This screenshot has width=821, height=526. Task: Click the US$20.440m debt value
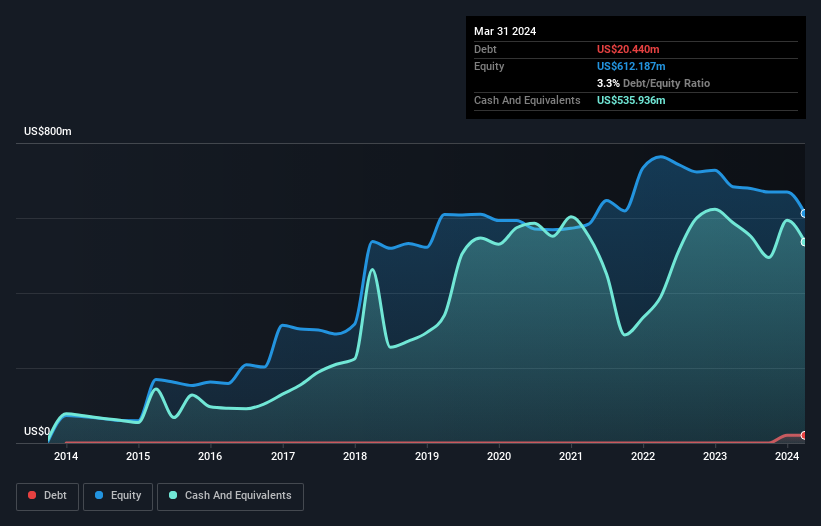click(x=628, y=49)
